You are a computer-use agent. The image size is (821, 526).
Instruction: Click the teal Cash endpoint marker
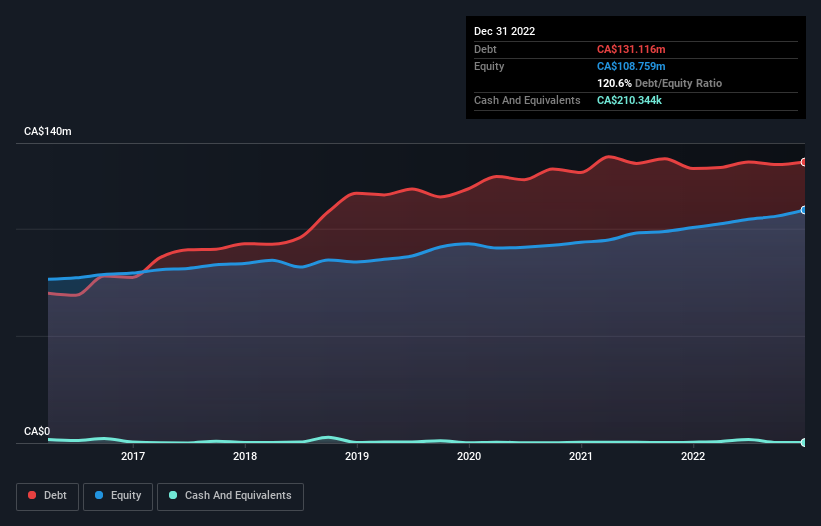coord(804,442)
